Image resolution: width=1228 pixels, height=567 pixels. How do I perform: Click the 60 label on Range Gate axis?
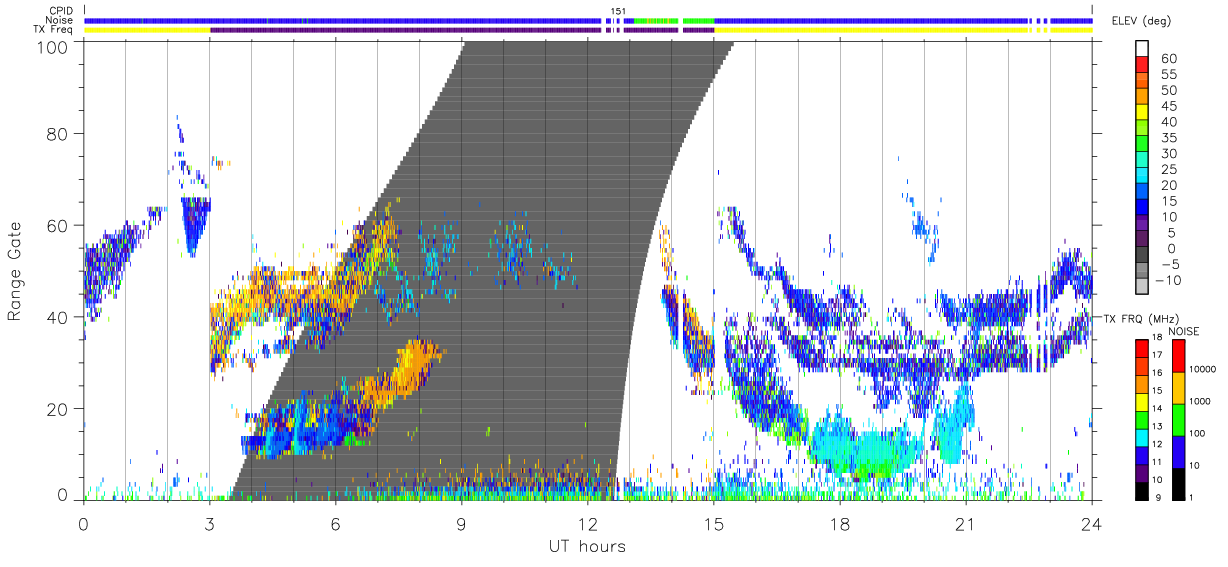(59, 225)
